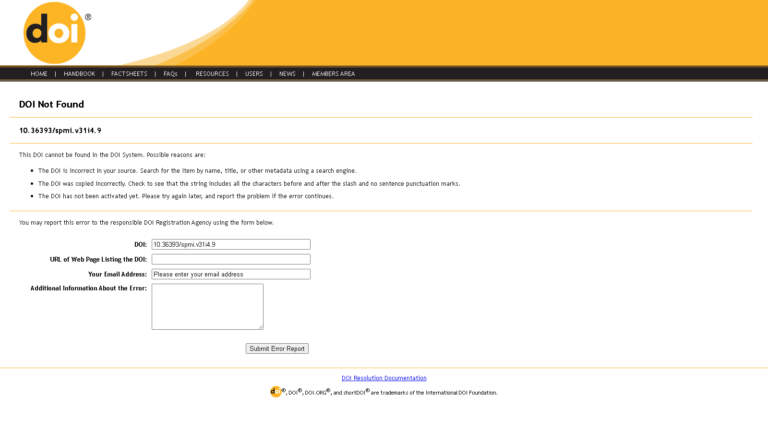Click the 'Additional Information About the Error:' label

pyautogui.click(x=89, y=288)
